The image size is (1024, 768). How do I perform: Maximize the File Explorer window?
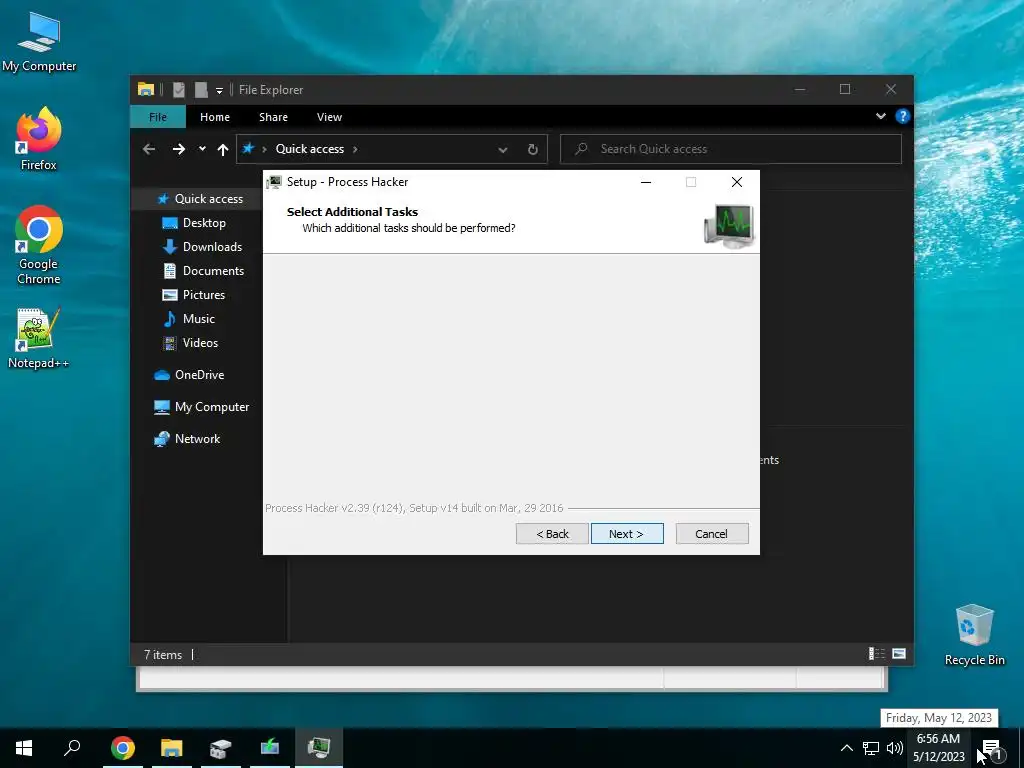coord(845,89)
